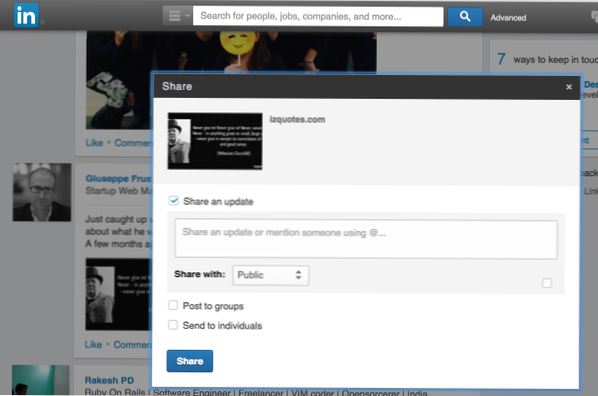Comment on the group photo post
The height and width of the screenshot is (396, 598).
[133, 143]
